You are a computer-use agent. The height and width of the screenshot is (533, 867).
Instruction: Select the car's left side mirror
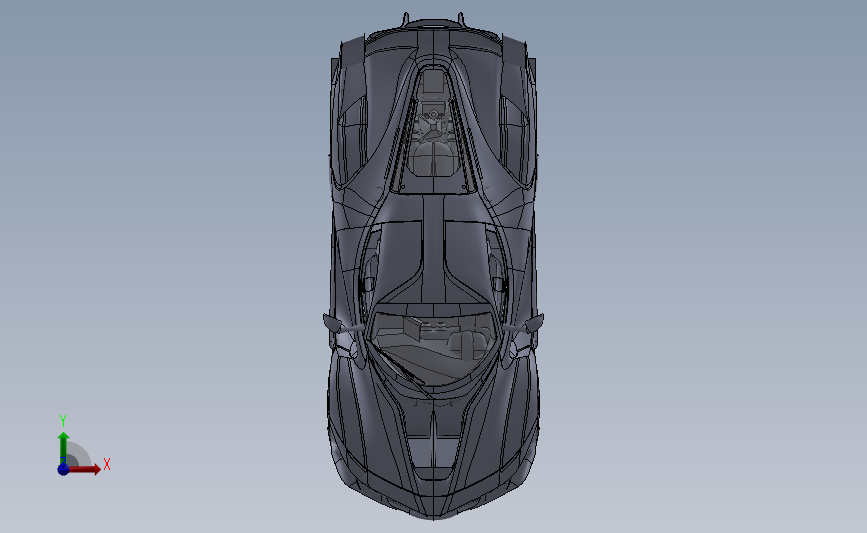tap(333, 323)
